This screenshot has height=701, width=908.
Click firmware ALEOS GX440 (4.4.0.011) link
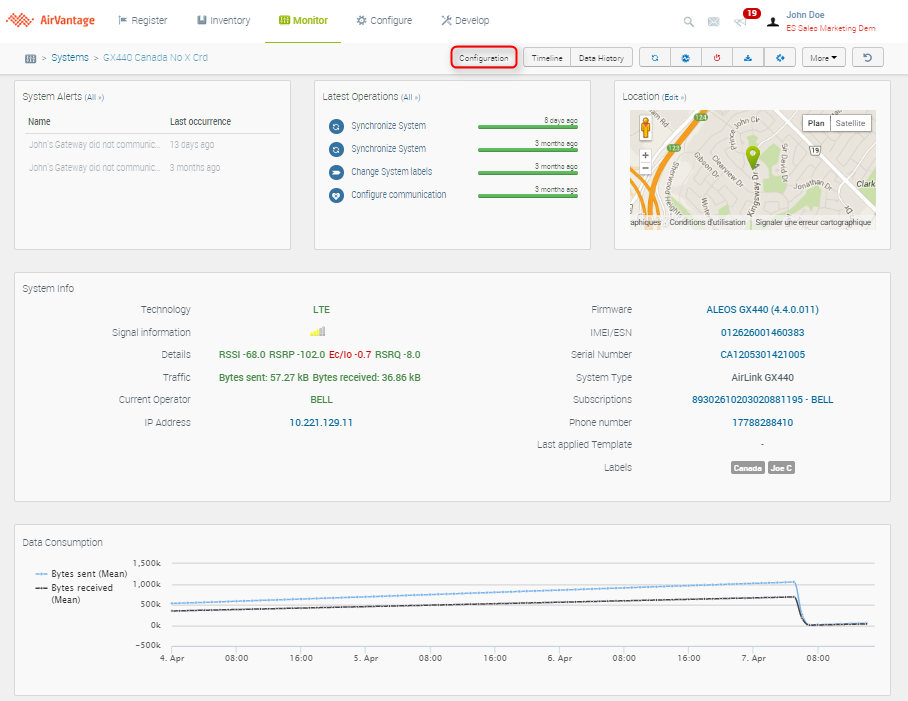click(x=762, y=310)
